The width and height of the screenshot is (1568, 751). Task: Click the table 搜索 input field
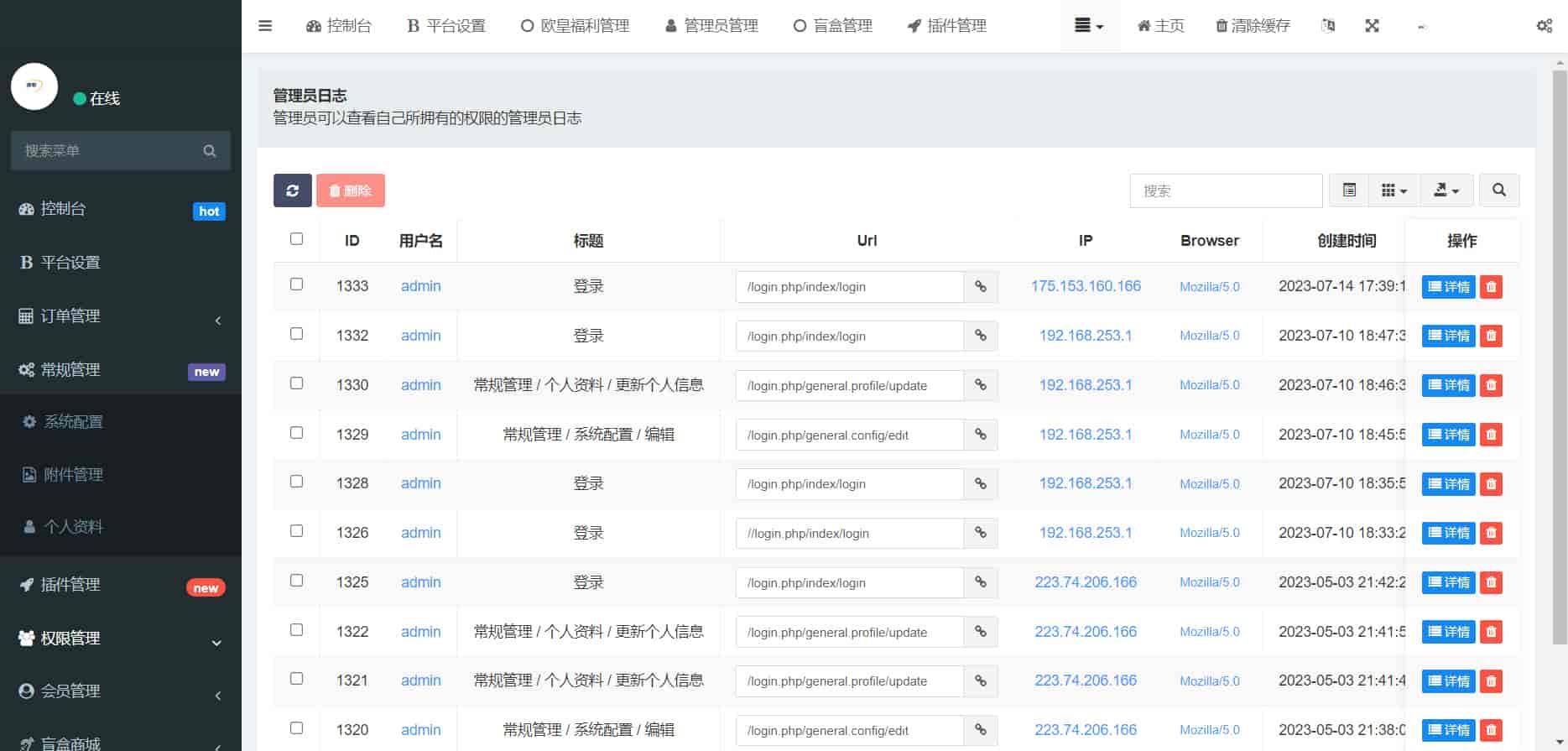1225,190
